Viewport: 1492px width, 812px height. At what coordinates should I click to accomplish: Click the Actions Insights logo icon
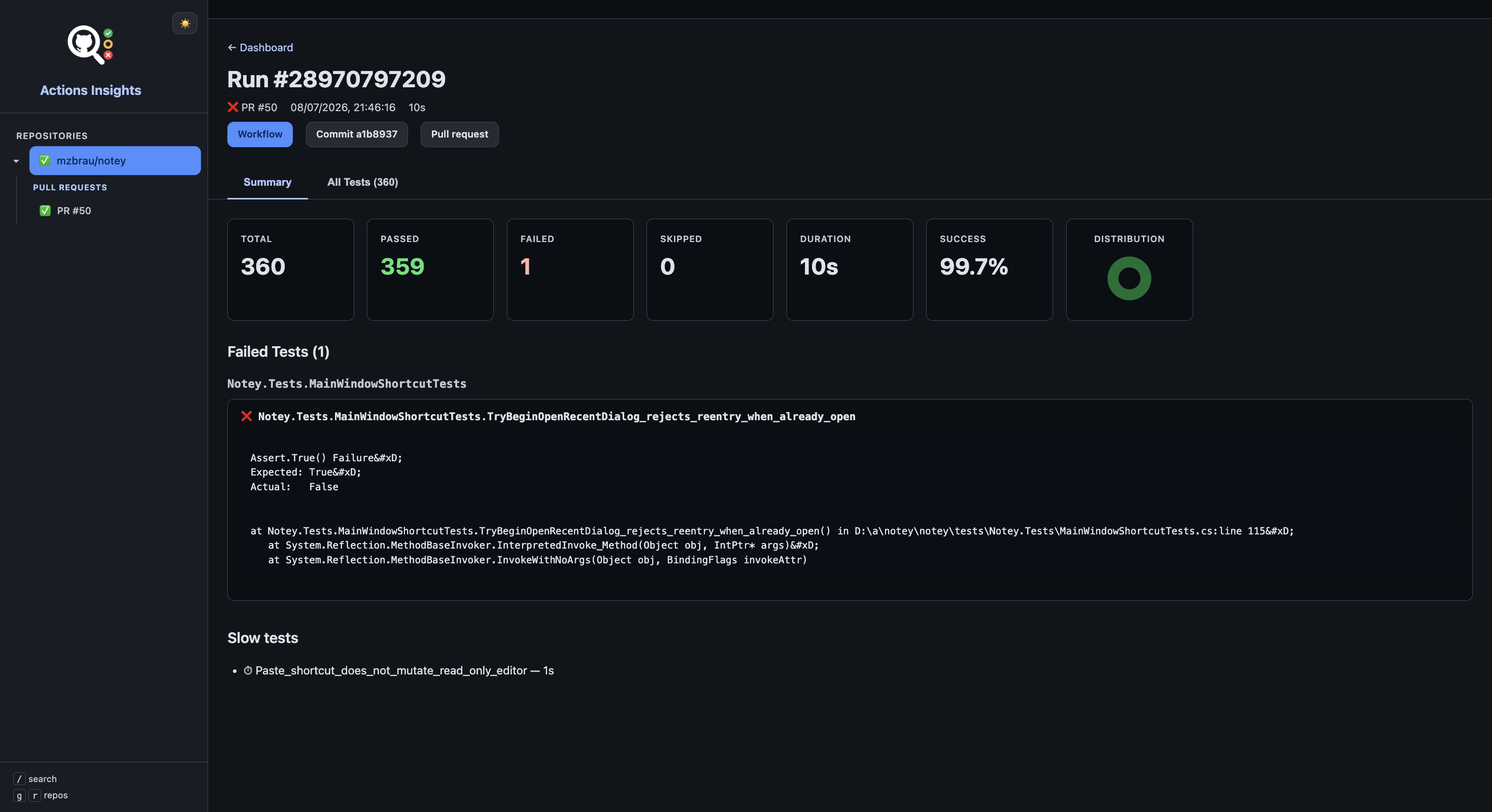point(90,45)
